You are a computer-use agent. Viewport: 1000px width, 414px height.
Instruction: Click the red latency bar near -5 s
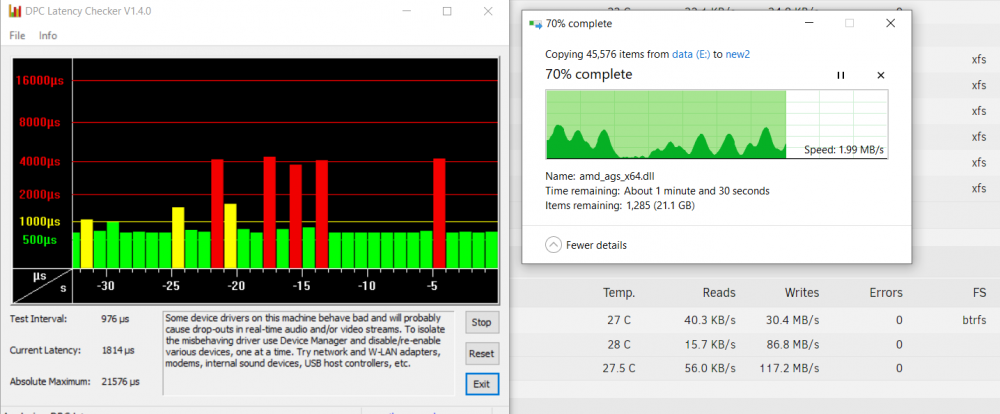pyautogui.click(x=439, y=213)
